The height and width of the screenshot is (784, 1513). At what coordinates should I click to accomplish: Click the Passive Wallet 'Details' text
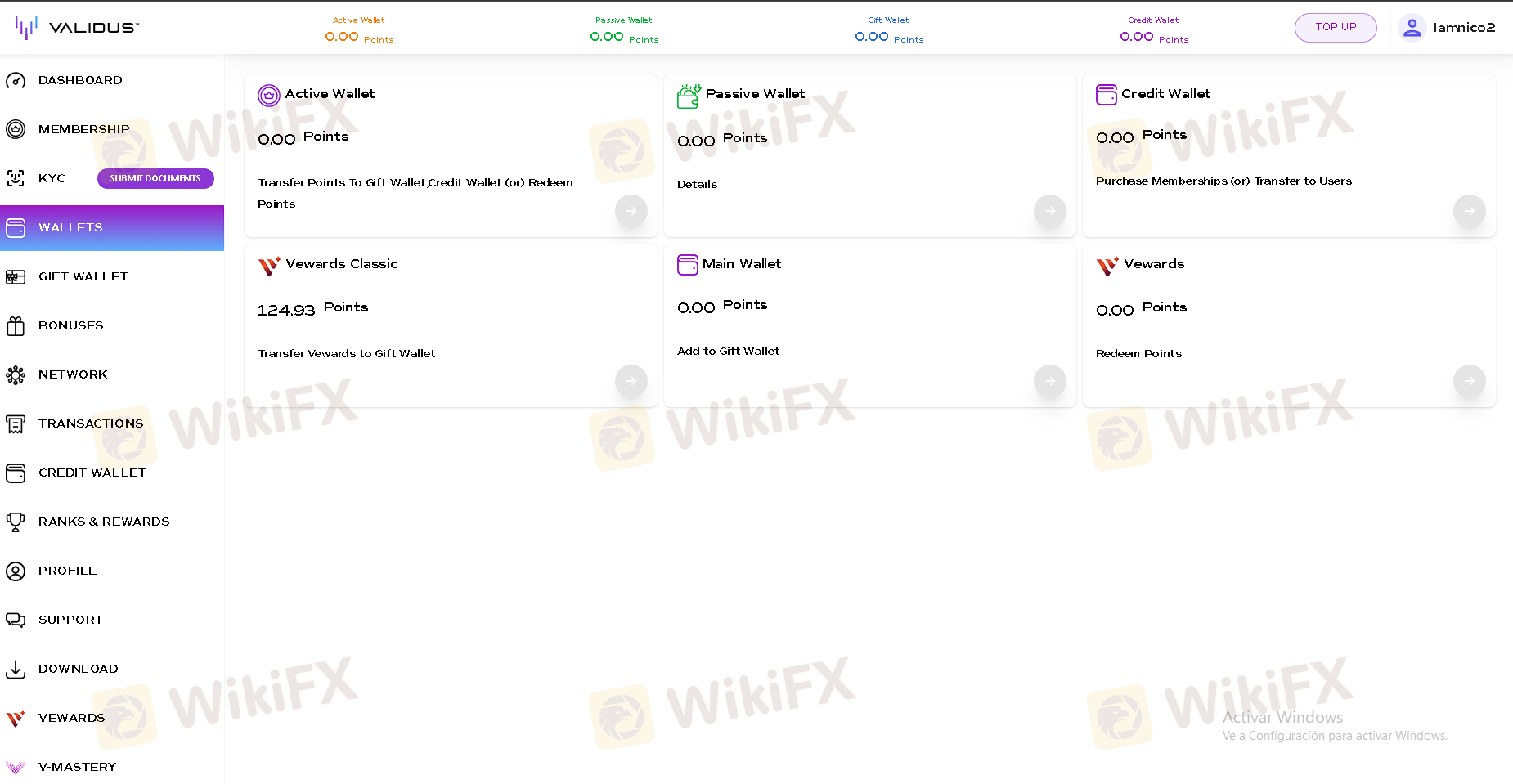click(697, 184)
